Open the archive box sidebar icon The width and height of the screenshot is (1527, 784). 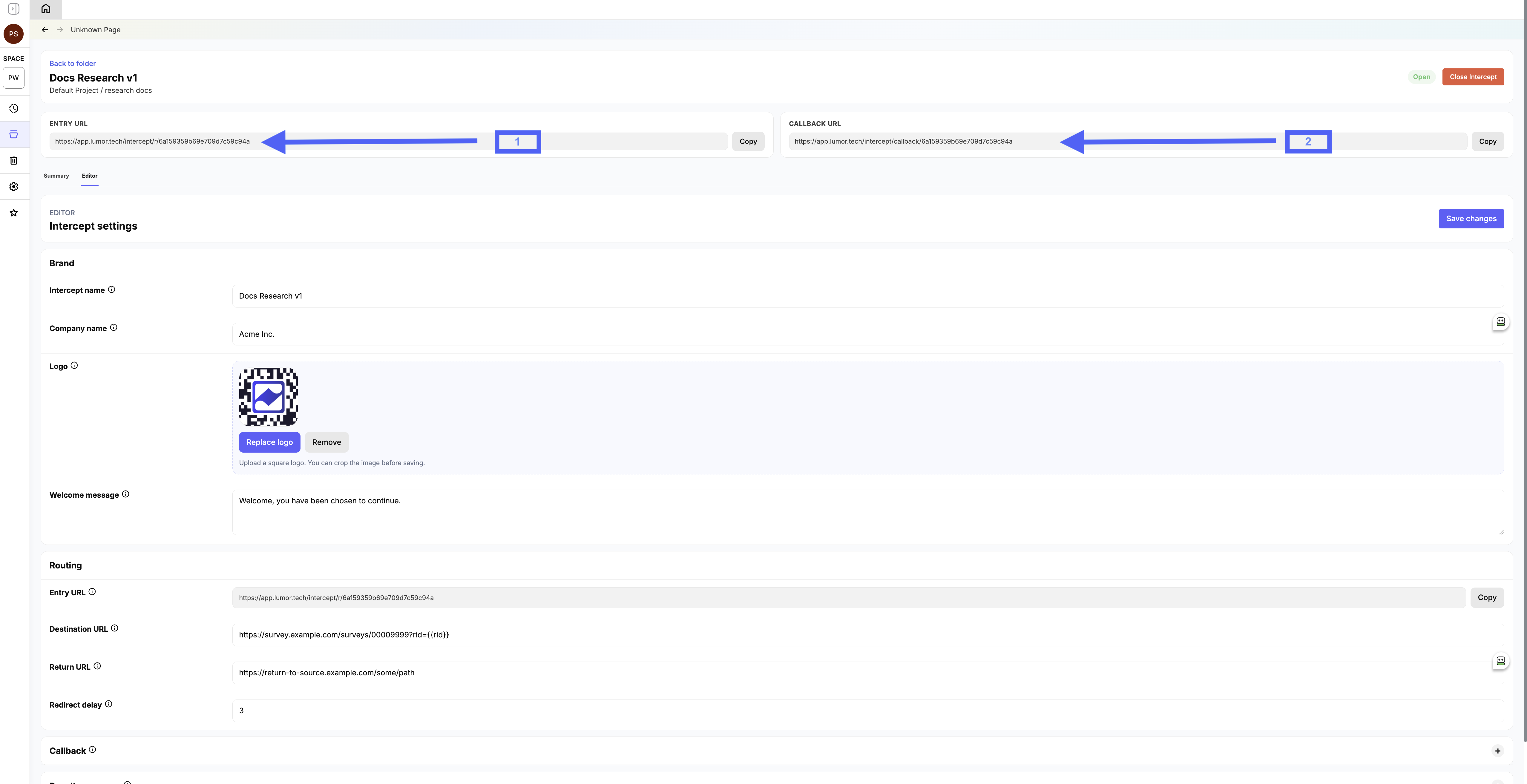tap(14, 135)
